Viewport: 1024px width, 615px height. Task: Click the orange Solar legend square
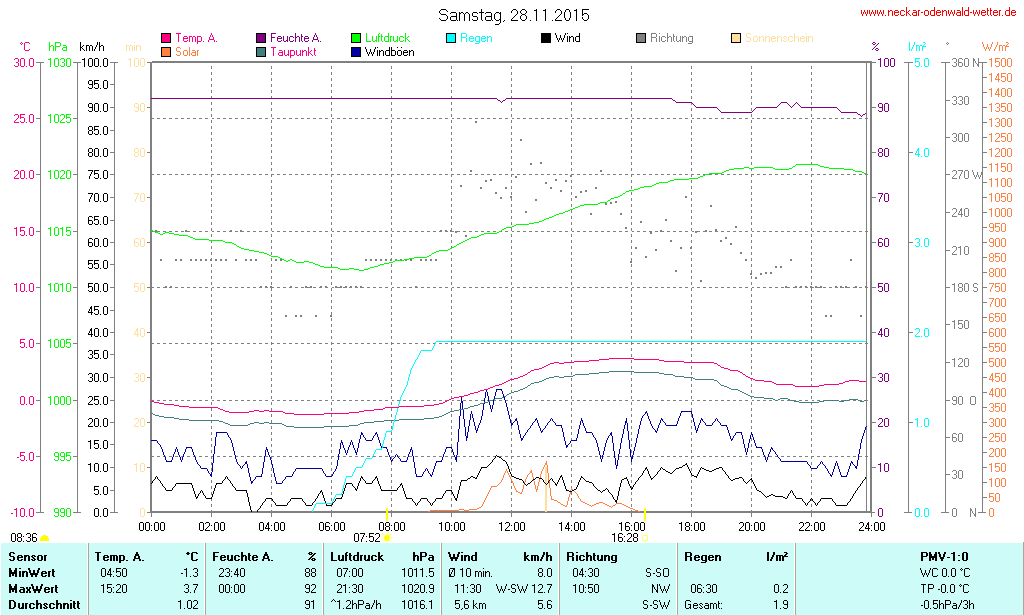[x=166, y=52]
